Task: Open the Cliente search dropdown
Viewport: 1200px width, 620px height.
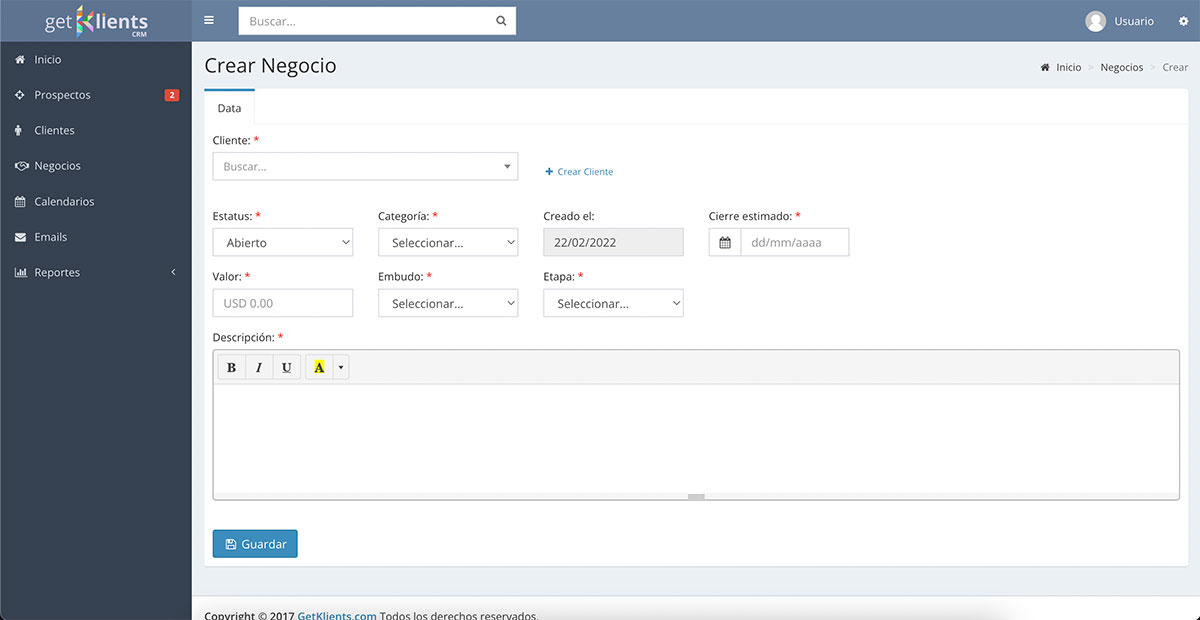Action: (x=365, y=167)
